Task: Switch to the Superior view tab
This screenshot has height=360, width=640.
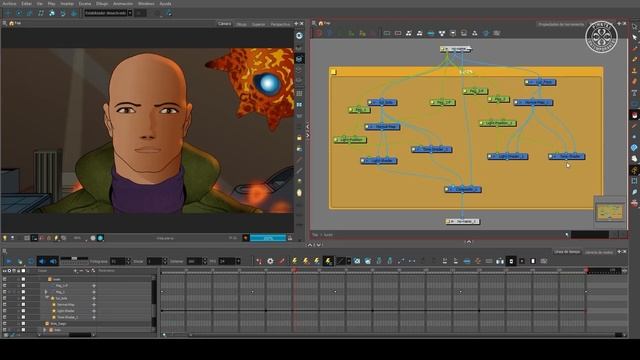Action: (258, 24)
